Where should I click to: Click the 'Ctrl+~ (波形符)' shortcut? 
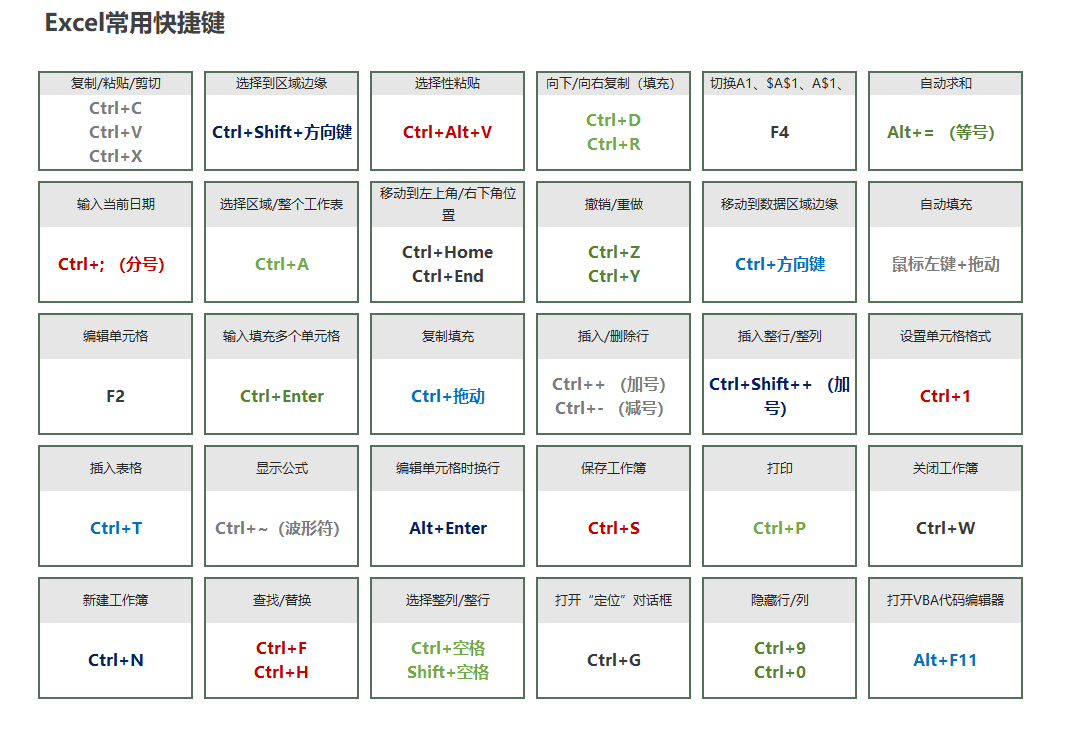(277, 528)
